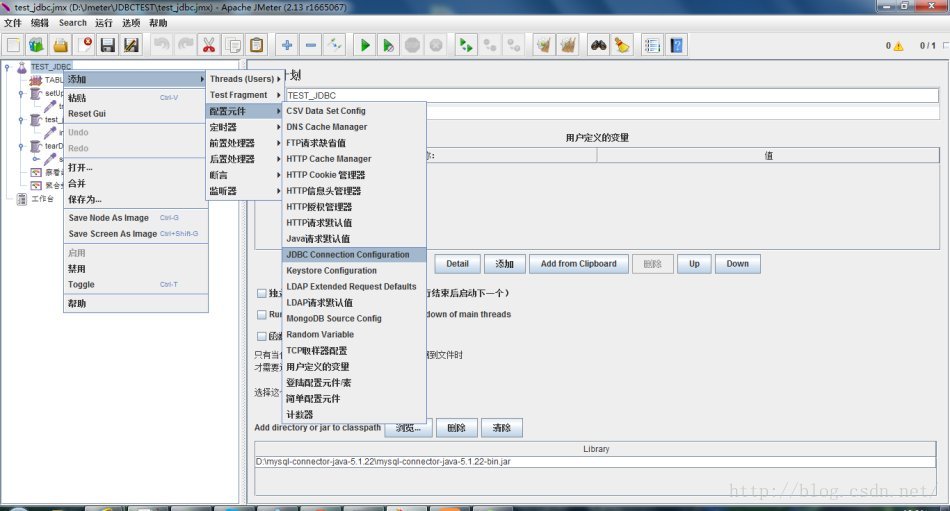Select the mysql-connector jar library row

click(596, 462)
